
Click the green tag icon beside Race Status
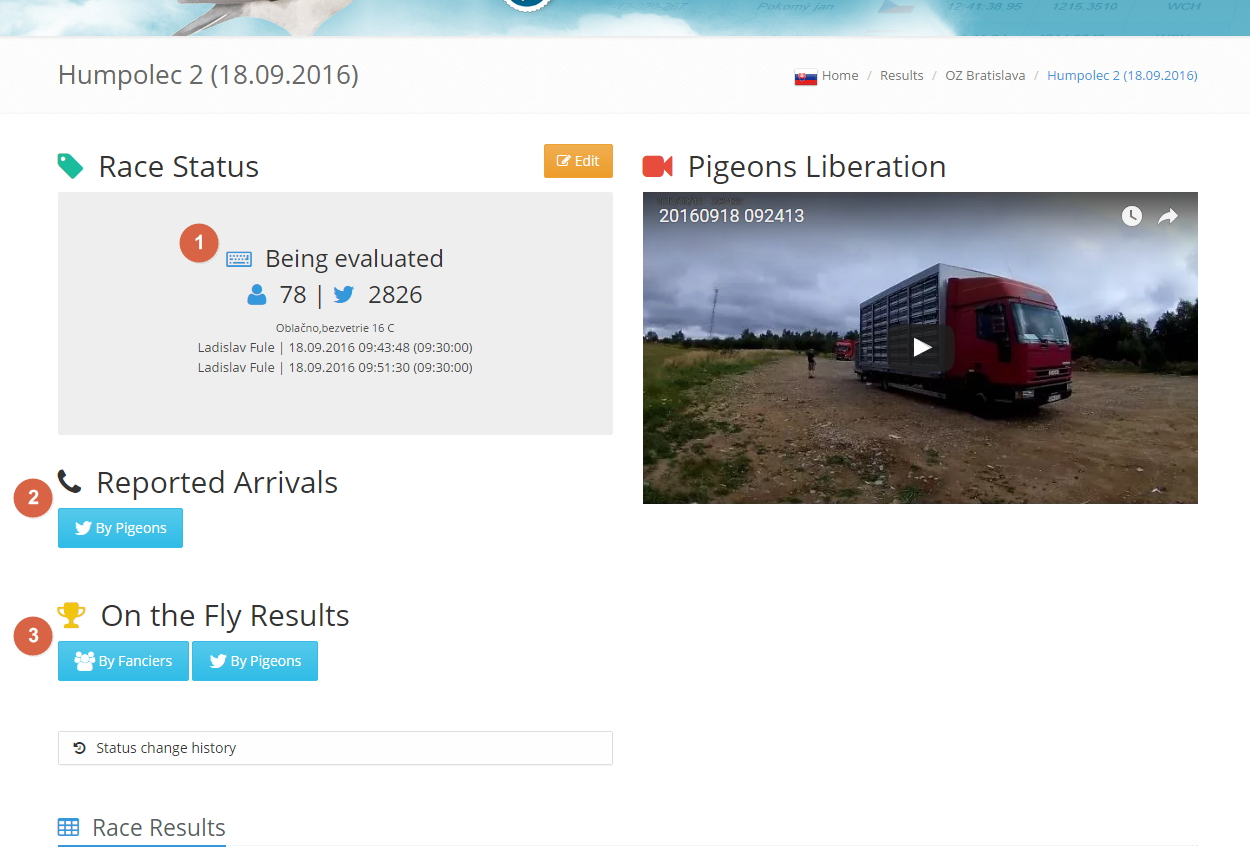pos(70,166)
